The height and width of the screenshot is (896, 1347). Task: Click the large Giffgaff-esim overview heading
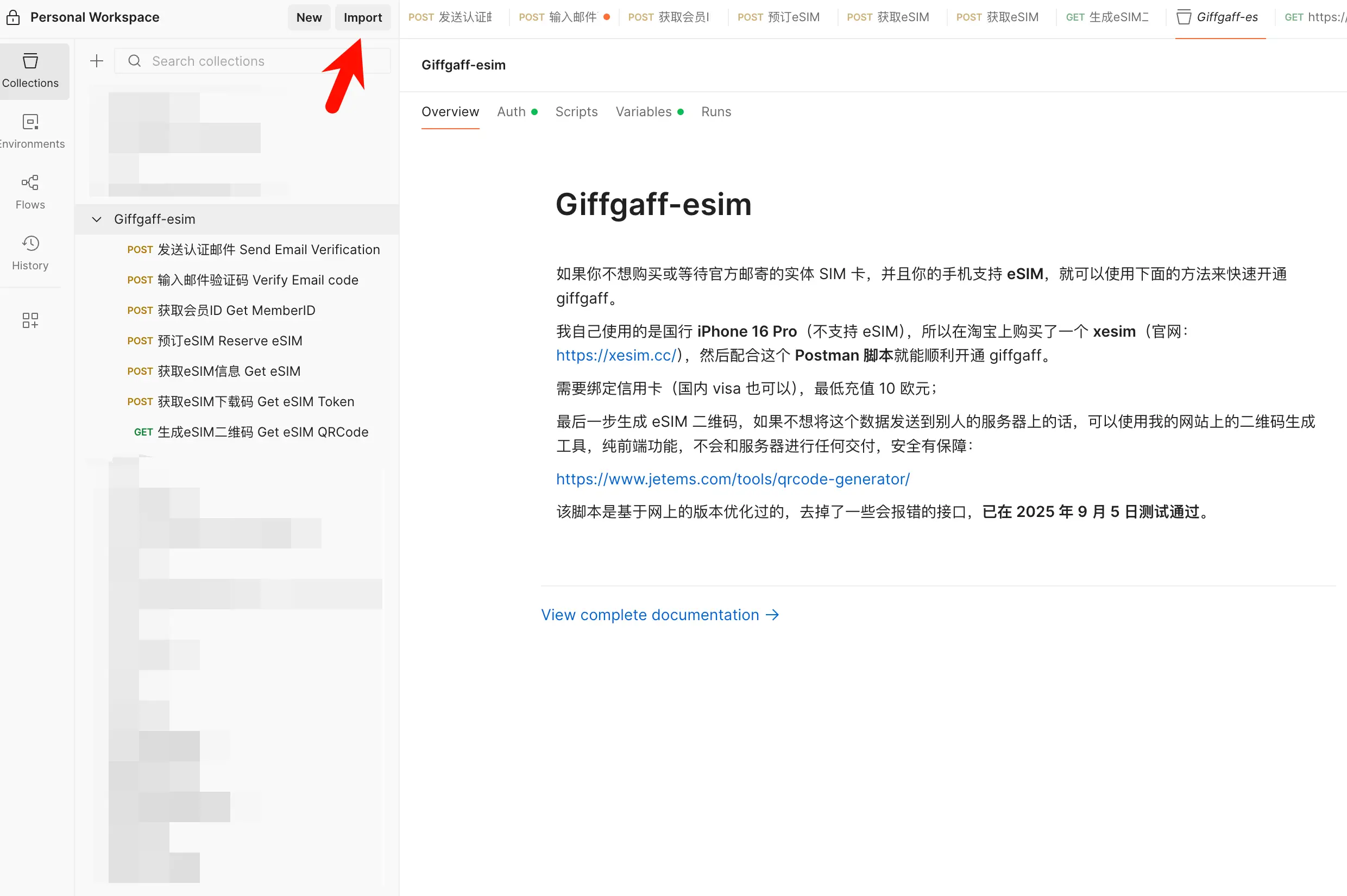pos(654,204)
